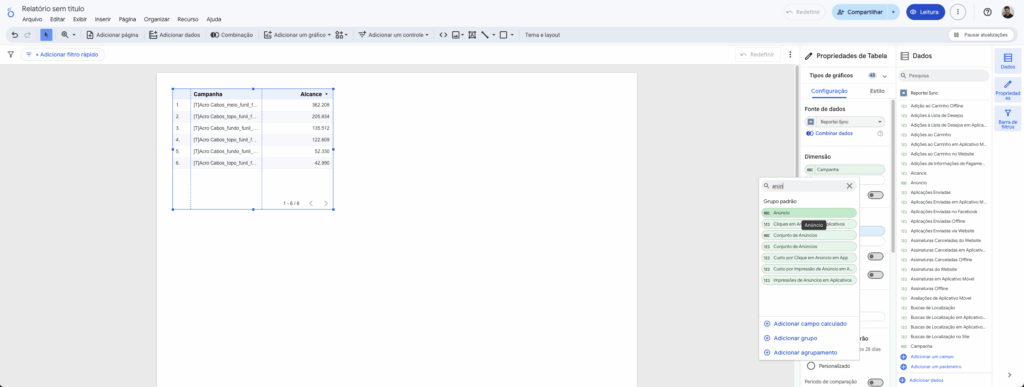Click the insert text box icon

pyautogui.click(x=472, y=35)
